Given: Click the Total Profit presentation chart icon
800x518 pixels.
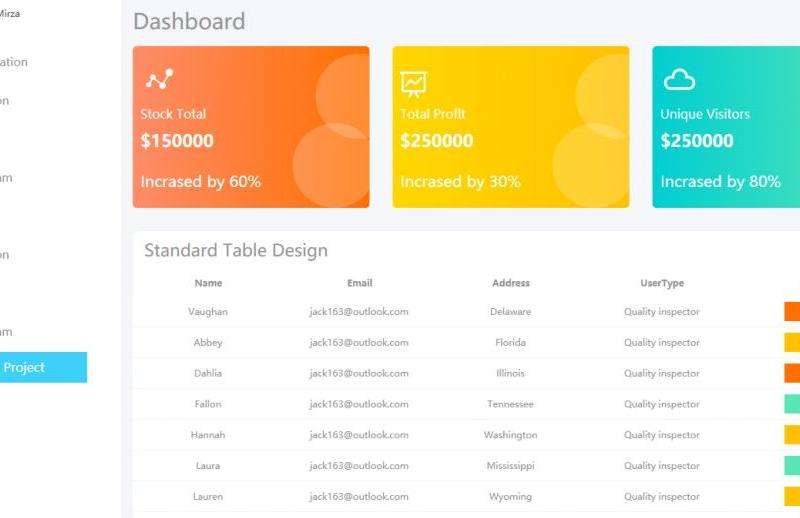Looking at the screenshot, I should (413, 81).
